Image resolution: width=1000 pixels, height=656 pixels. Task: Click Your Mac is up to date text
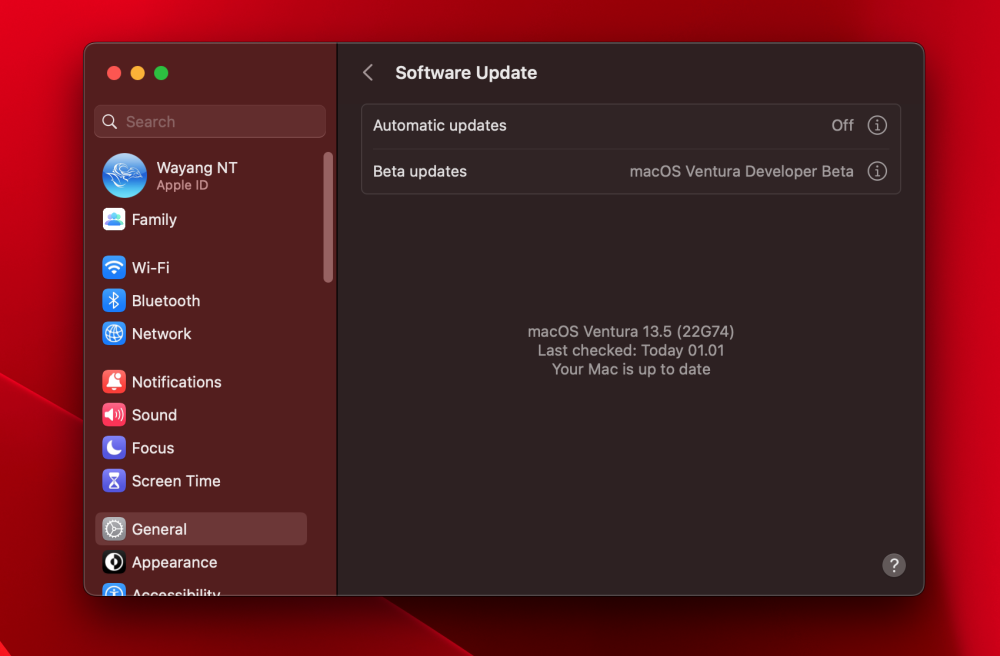(x=631, y=370)
